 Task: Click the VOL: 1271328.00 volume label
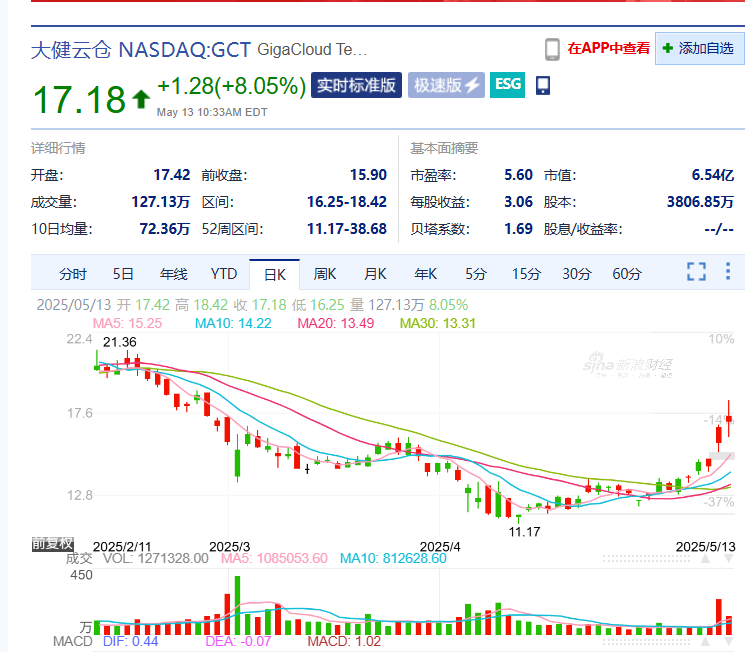156,558
